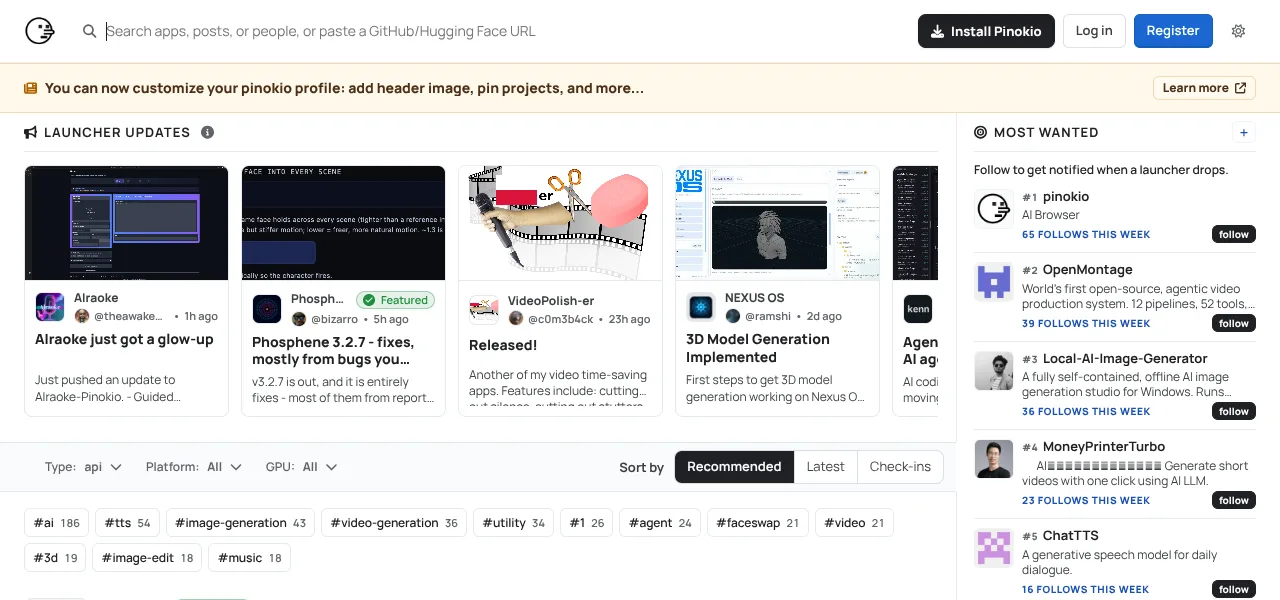
Task: Open ChatTTS avatar icon
Action: 994,548
